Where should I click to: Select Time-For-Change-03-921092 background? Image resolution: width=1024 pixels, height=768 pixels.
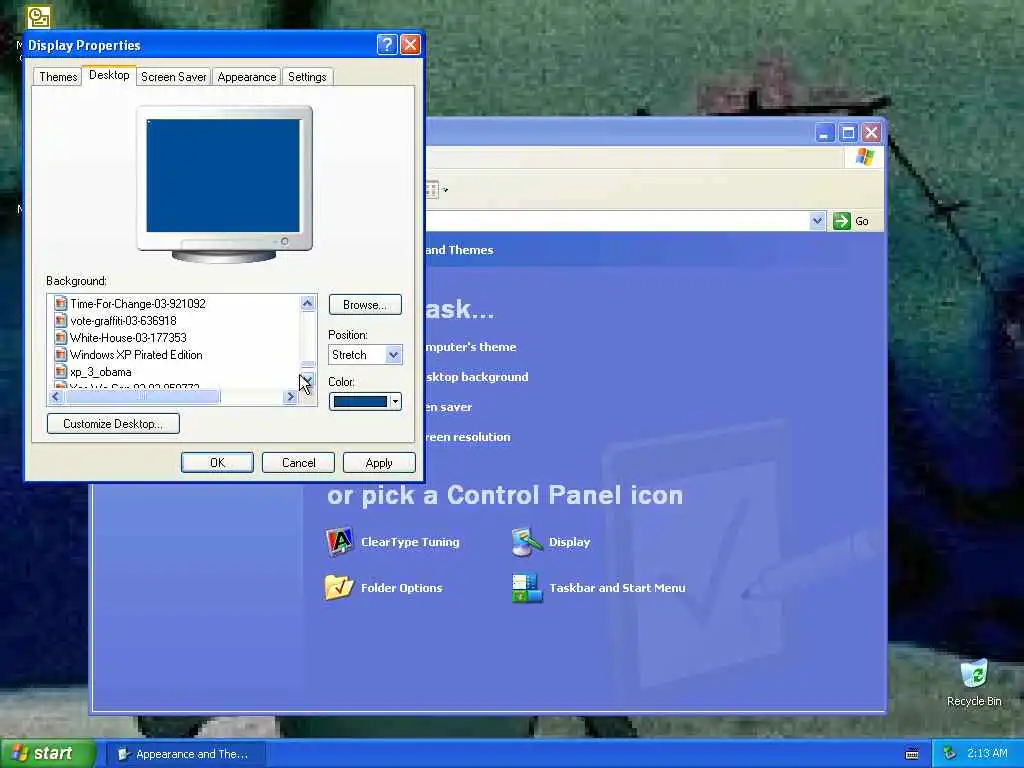click(x=138, y=304)
